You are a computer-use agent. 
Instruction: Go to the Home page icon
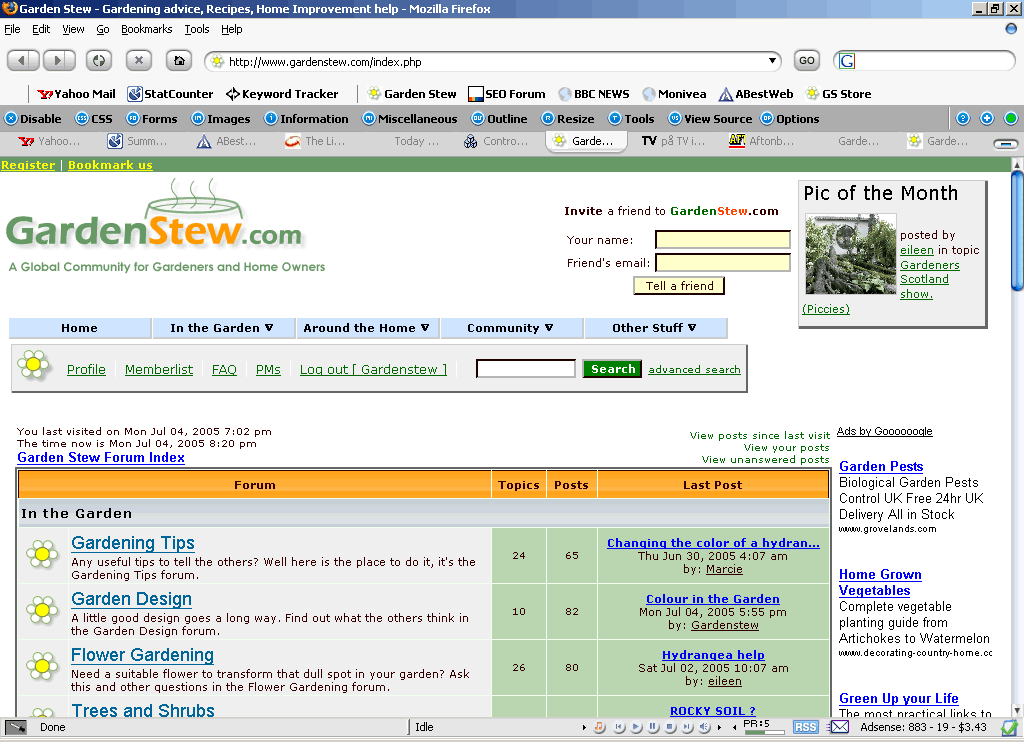(x=179, y=61)
